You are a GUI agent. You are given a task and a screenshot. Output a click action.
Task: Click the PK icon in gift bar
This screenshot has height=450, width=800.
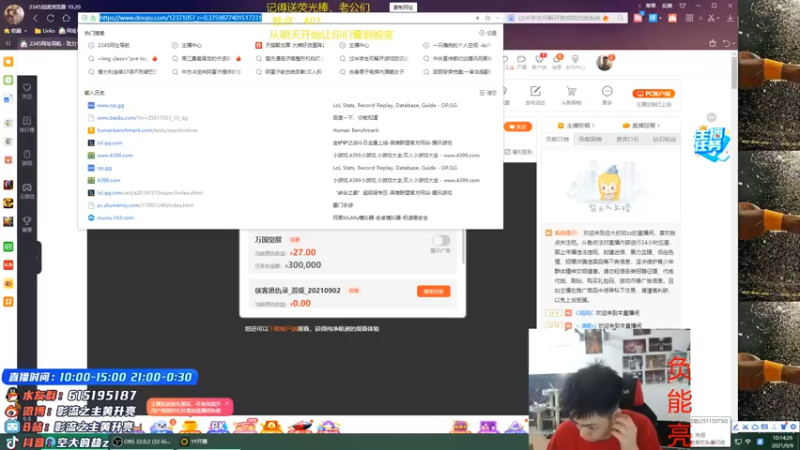coord(217,426)
